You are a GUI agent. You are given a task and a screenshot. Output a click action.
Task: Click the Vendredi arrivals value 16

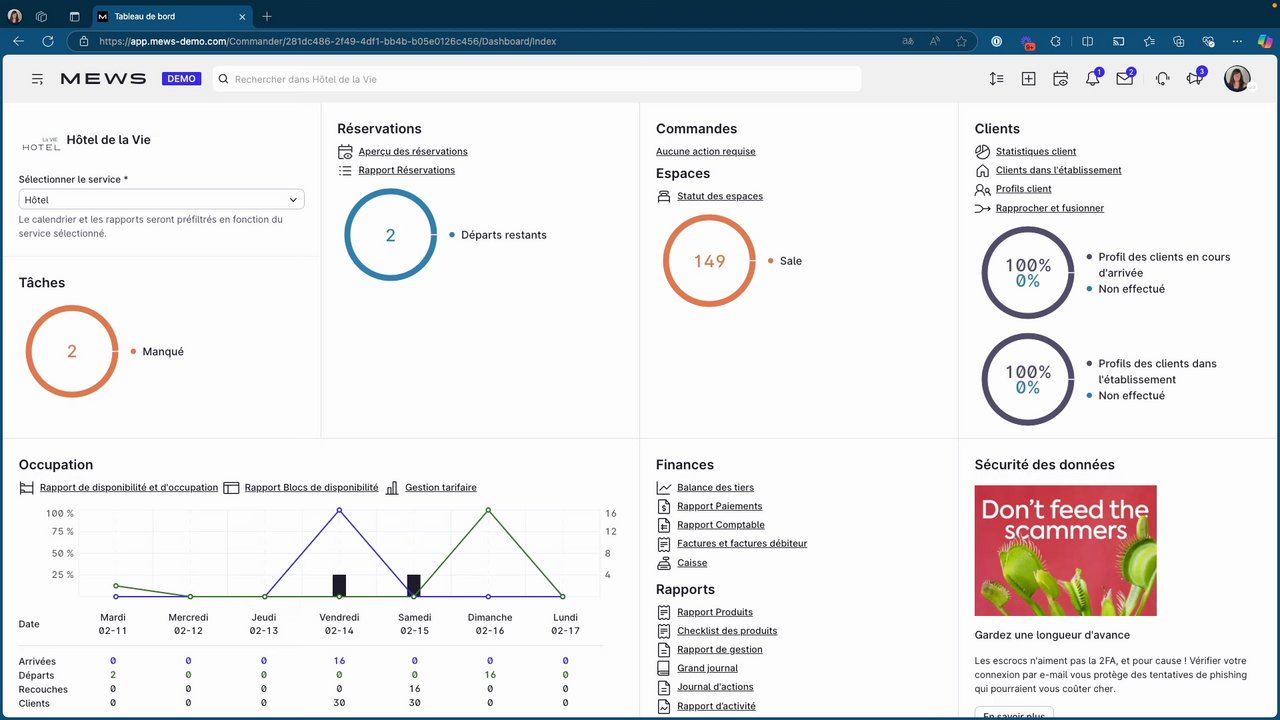click(x=339, y=661)
